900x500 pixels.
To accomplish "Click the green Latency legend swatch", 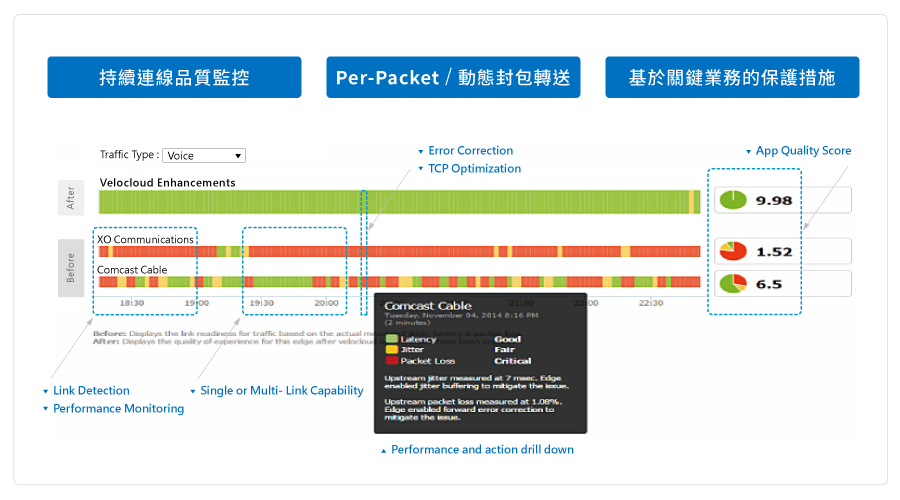I will [x=392, y=339].
